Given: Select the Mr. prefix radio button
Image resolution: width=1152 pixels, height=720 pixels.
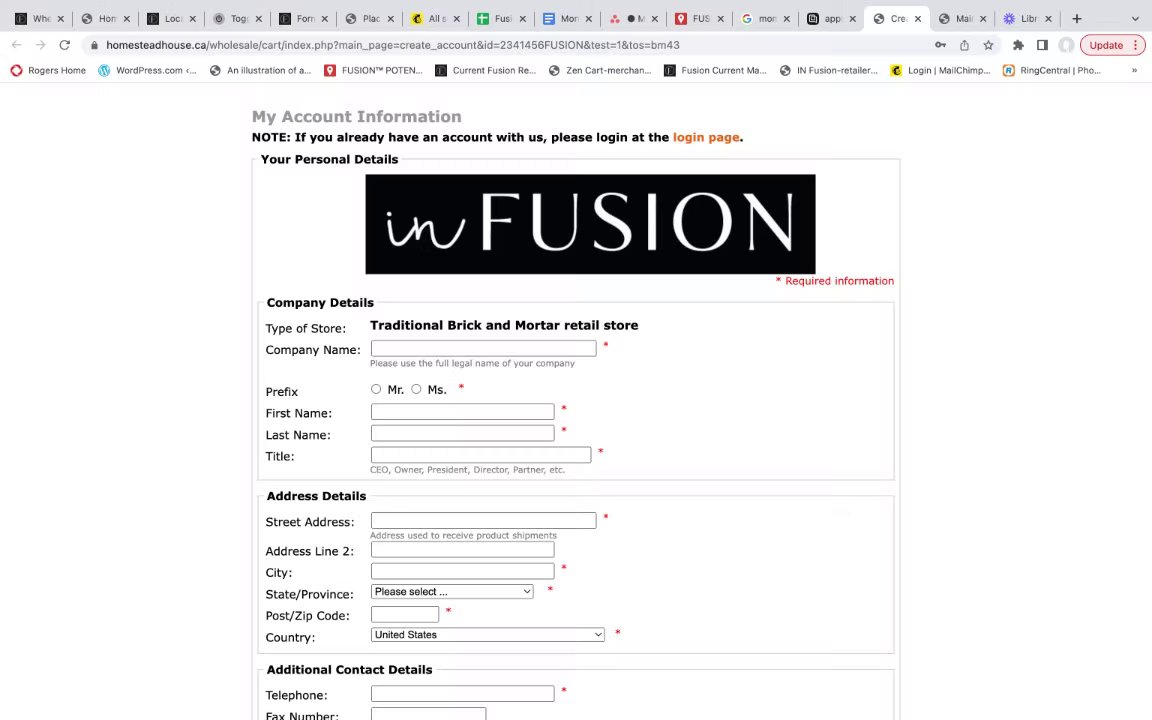Looking at the screenshot, I should pos(376,389).
